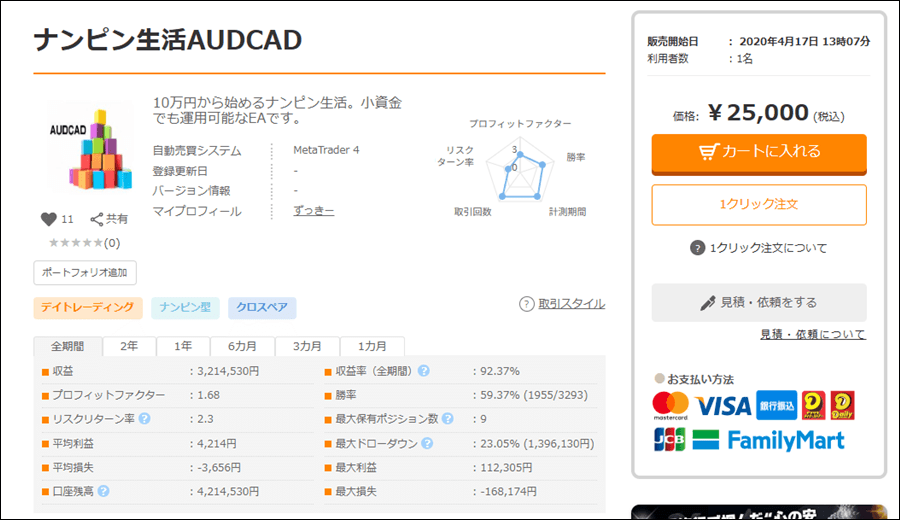This screenshot has width=900, height=520.
Task: Open the 1カ月 period tab
Action: click(x=372, y=346)
